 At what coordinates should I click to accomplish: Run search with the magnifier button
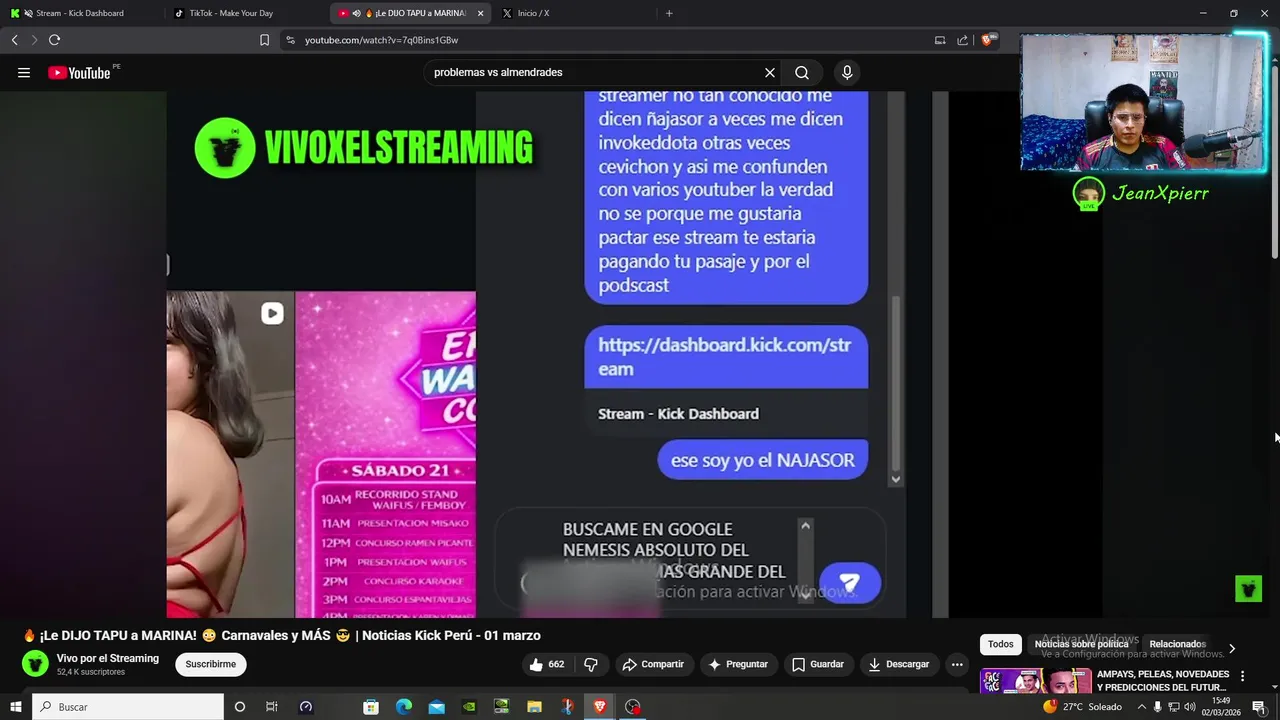(802, 73)
